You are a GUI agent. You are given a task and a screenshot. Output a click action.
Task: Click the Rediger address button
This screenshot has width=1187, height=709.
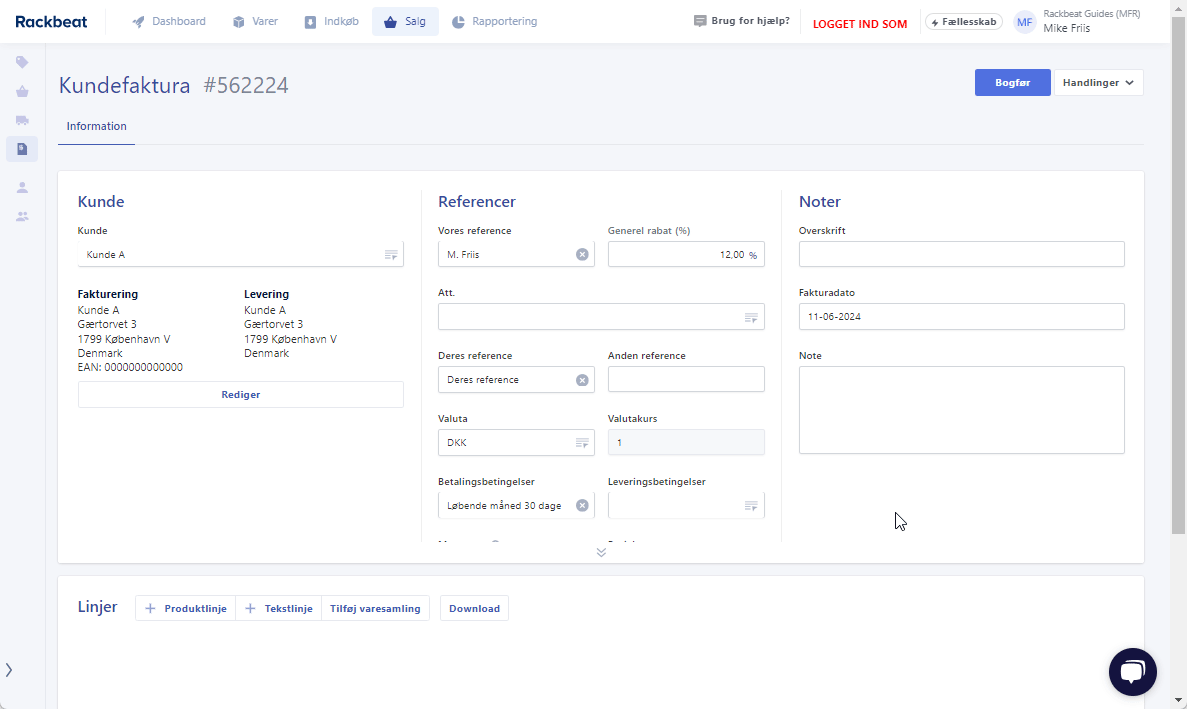click(x=240, y=395)
